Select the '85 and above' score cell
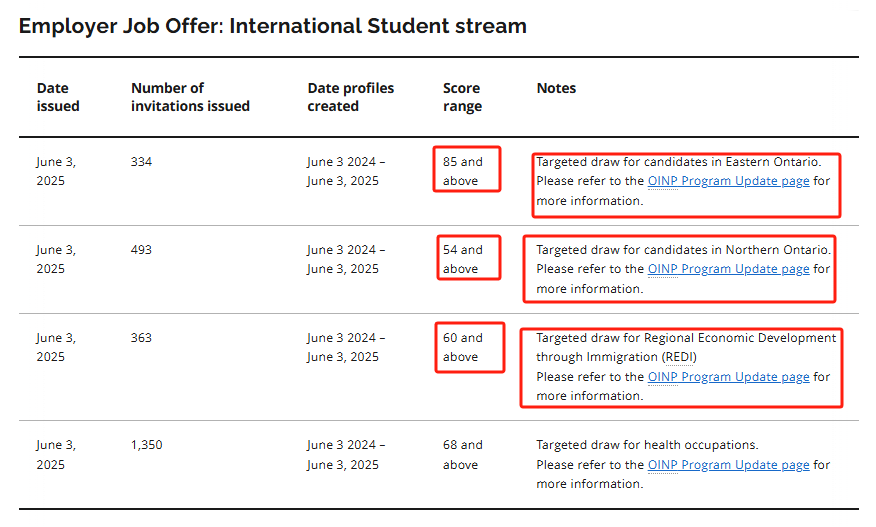 pyautogui.click(x=463, y=171)
